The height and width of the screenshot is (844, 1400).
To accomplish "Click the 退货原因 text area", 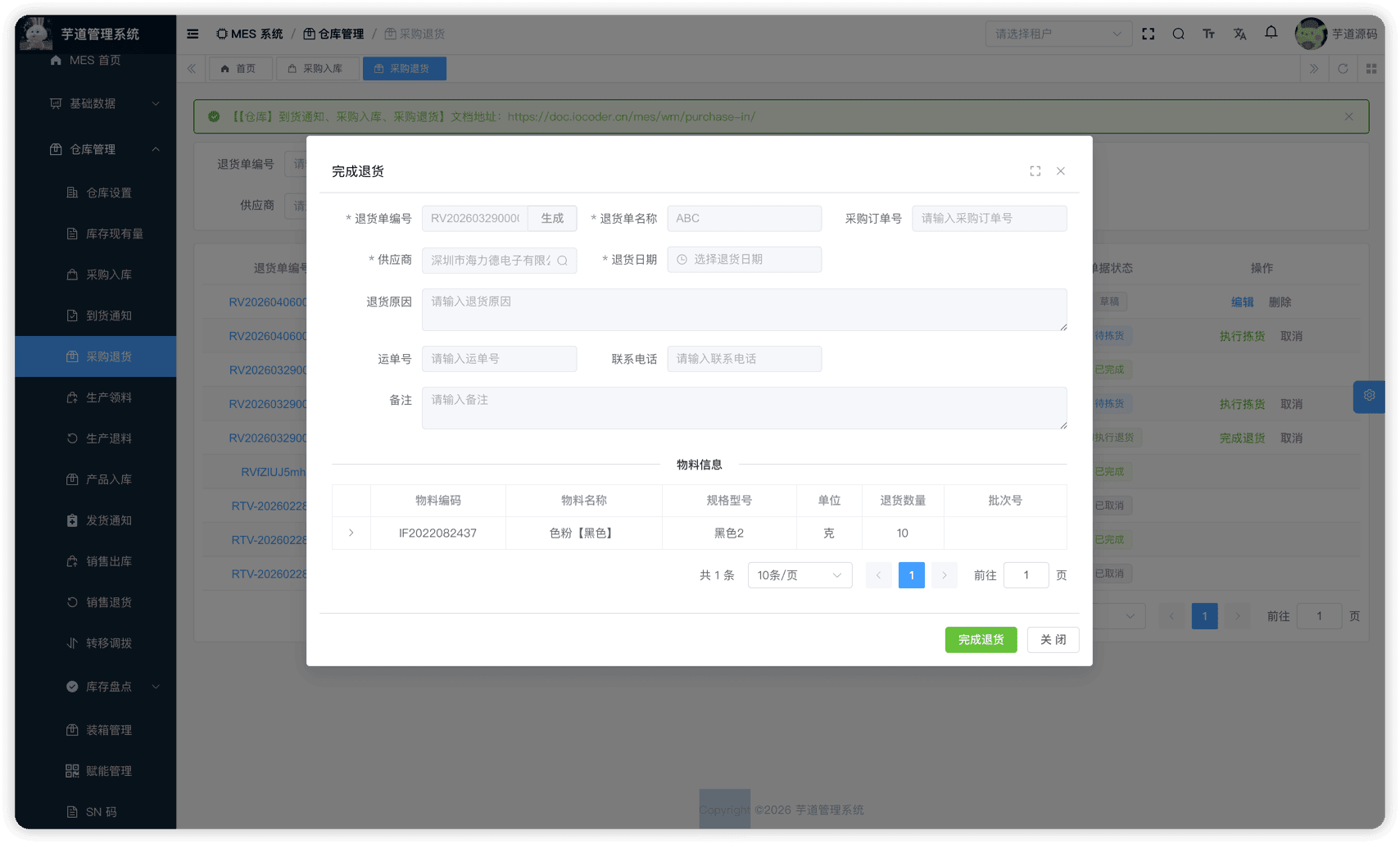I will click(x=744, y=310).
